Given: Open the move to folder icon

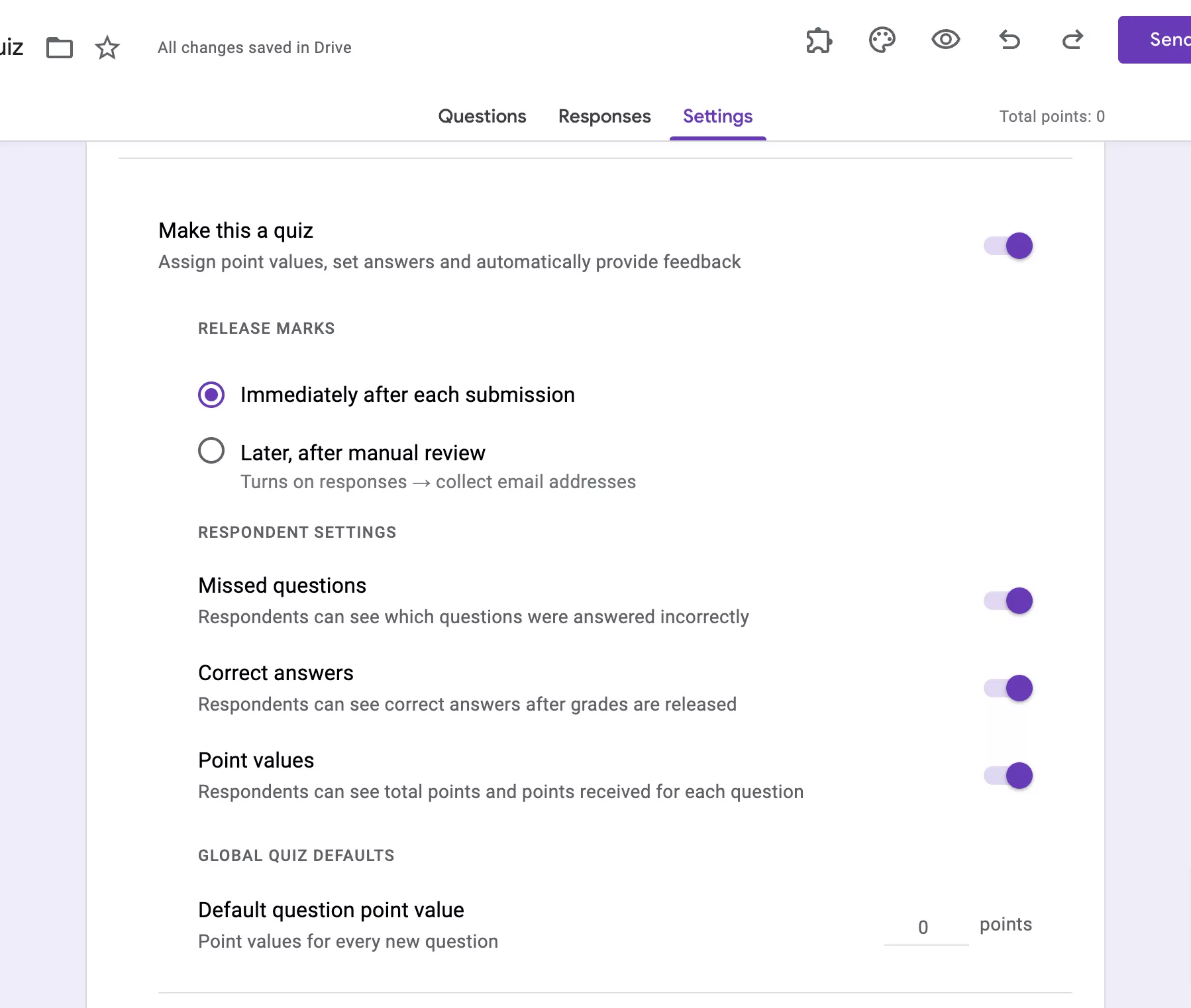Looking at the screenshot, I should click(x=60, y=47).
